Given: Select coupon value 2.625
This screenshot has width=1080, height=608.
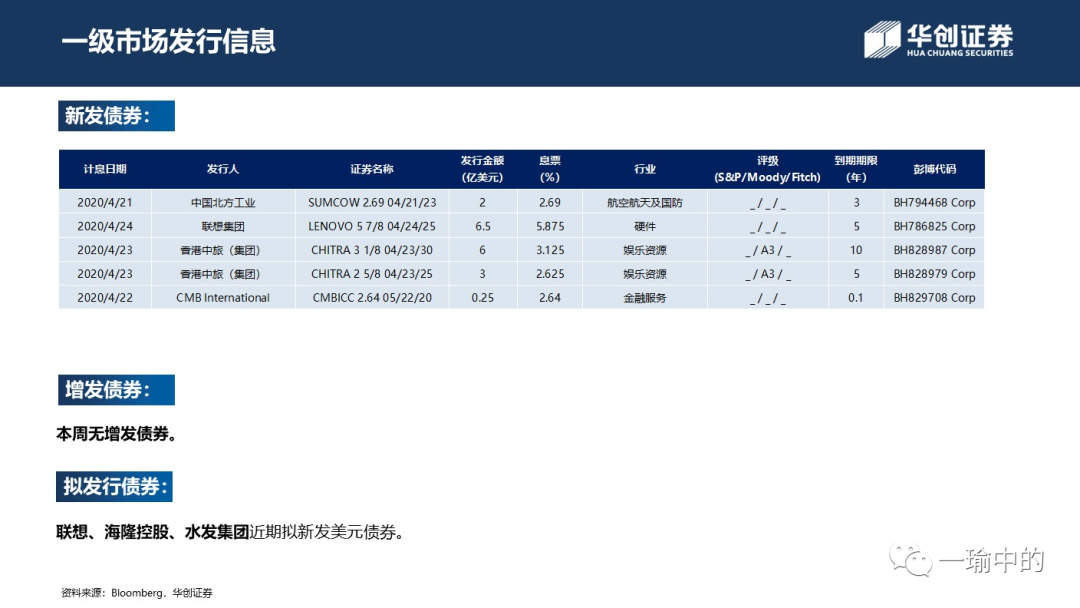Looking at the screenshot, I should pyautogui.click(x=550, y=273).
